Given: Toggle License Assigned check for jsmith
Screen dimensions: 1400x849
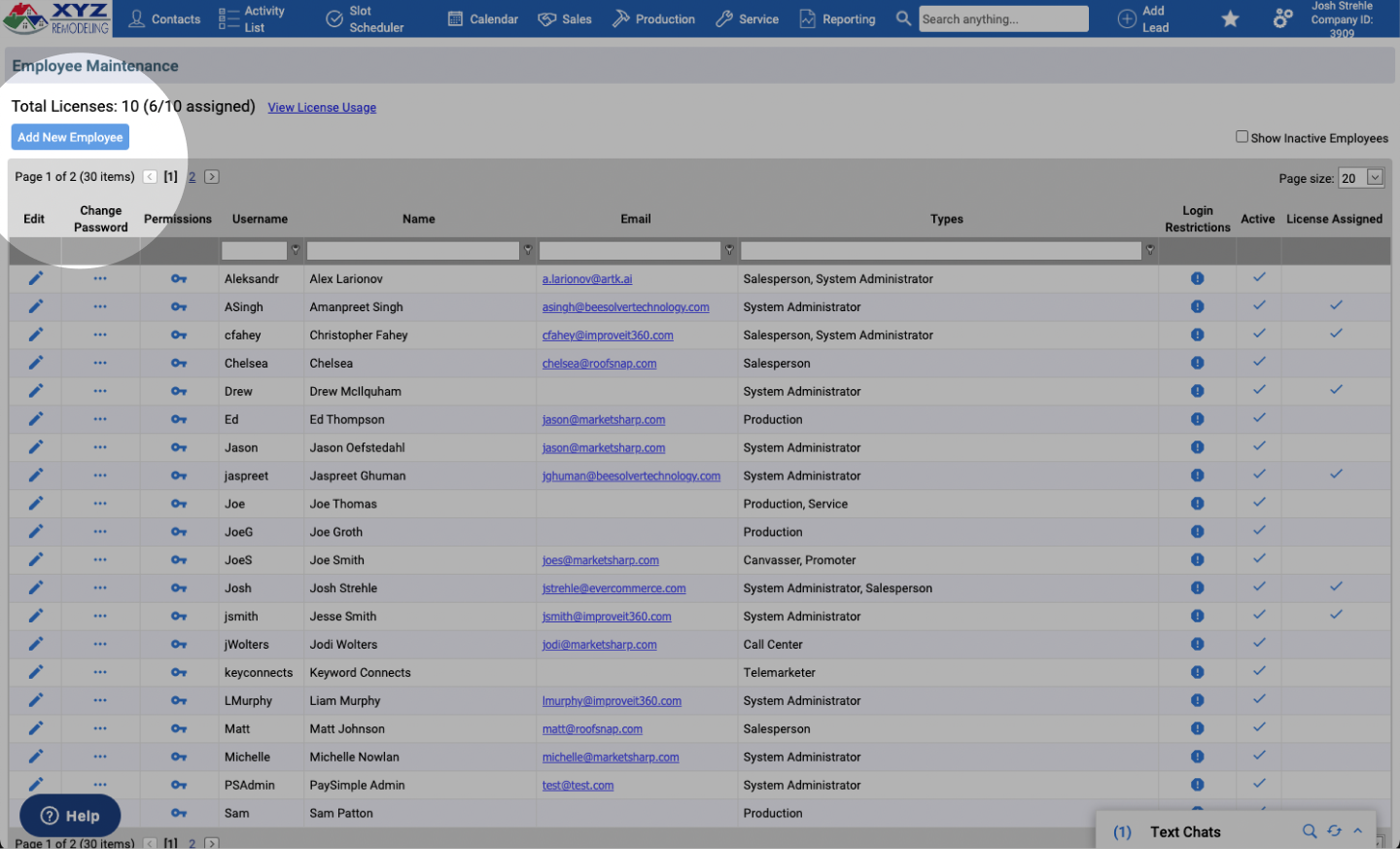Looking at the screenshot, I should (x=1336, y=615).
